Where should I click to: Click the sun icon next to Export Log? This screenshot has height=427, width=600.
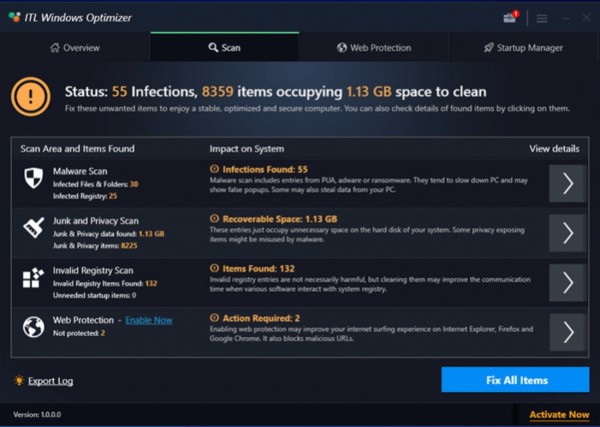pyautogui.click(x=19, y=380)
